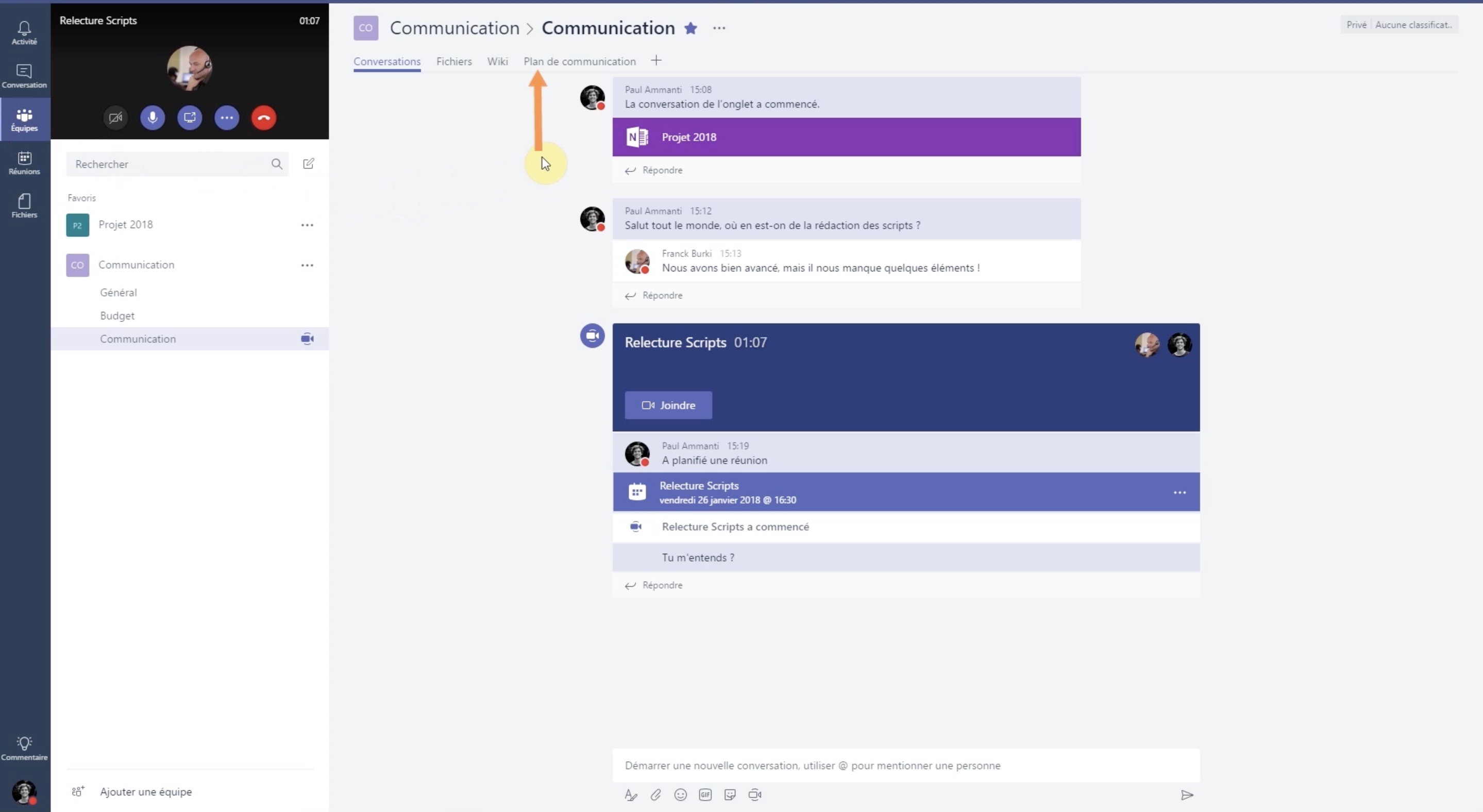Screen dimensions: 1483x812
Task: Click the CO team icon in header
Action: click(x=365, y=28)
